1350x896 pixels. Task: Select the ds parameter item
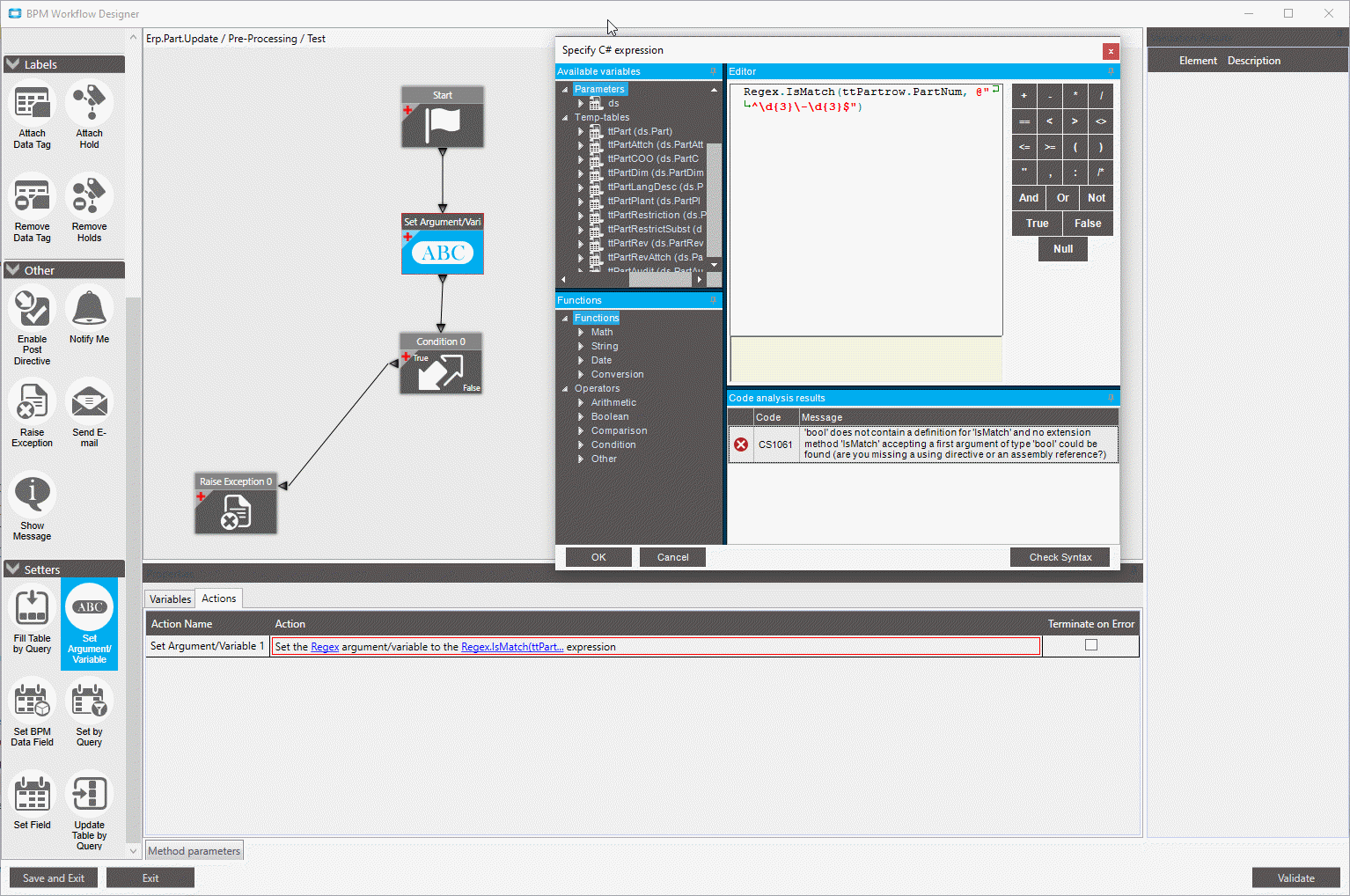click(613, 103)
